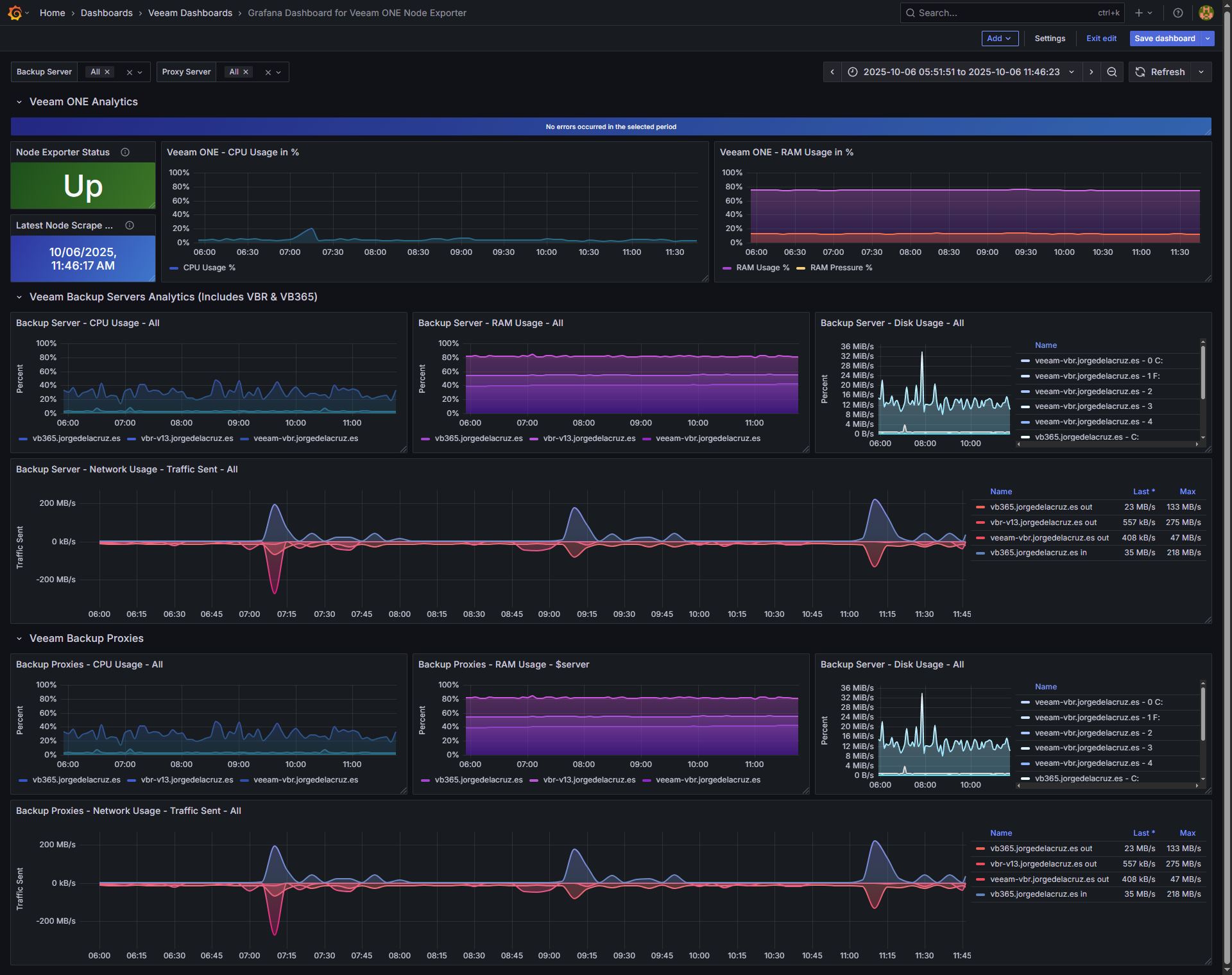Toggle RAM Pressure % legend series
The width and height of the screenshot is (1232, 975).
click(x=841, y=268)
